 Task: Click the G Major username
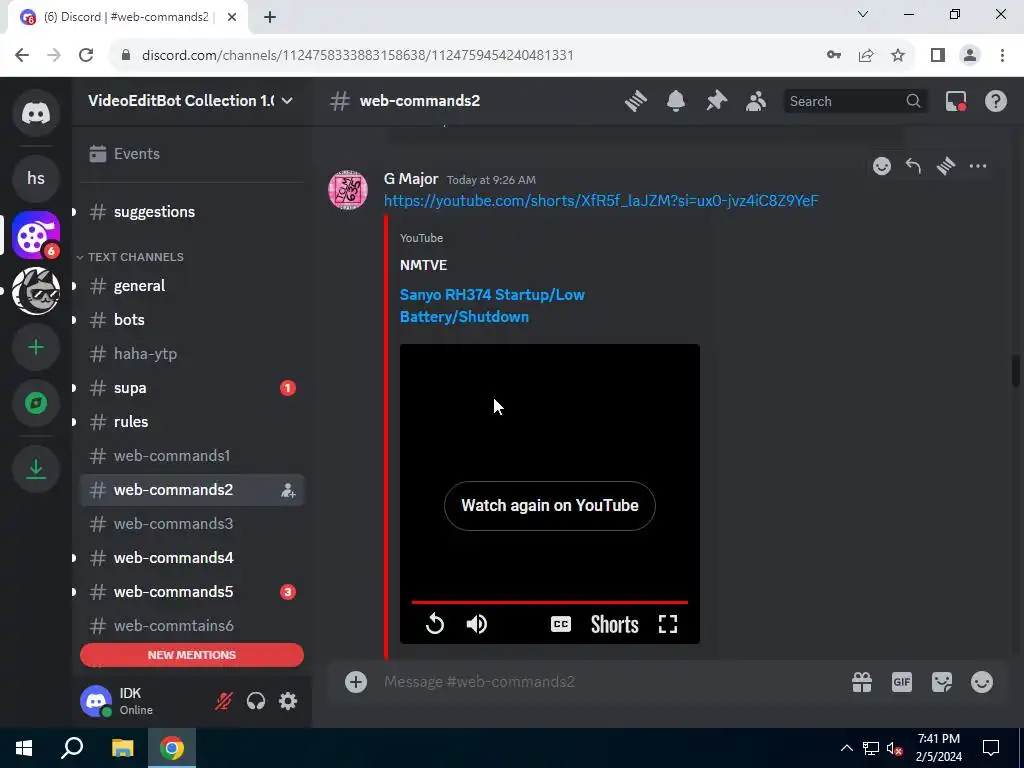(x=411, y=179)
